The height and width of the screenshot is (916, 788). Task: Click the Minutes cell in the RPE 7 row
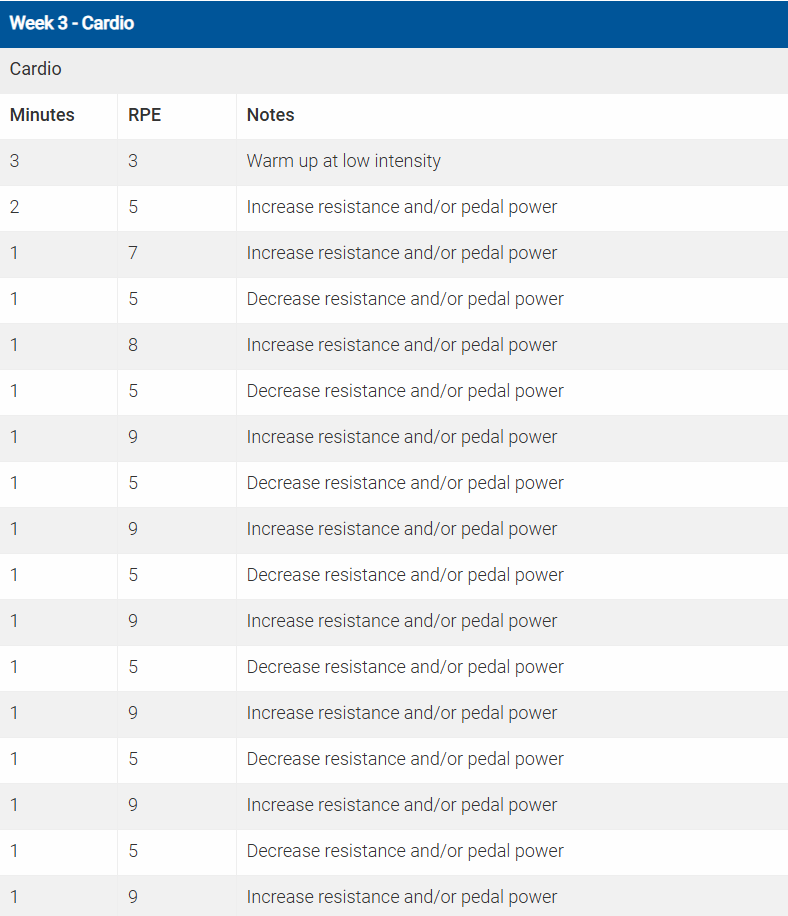pos(14,253)
